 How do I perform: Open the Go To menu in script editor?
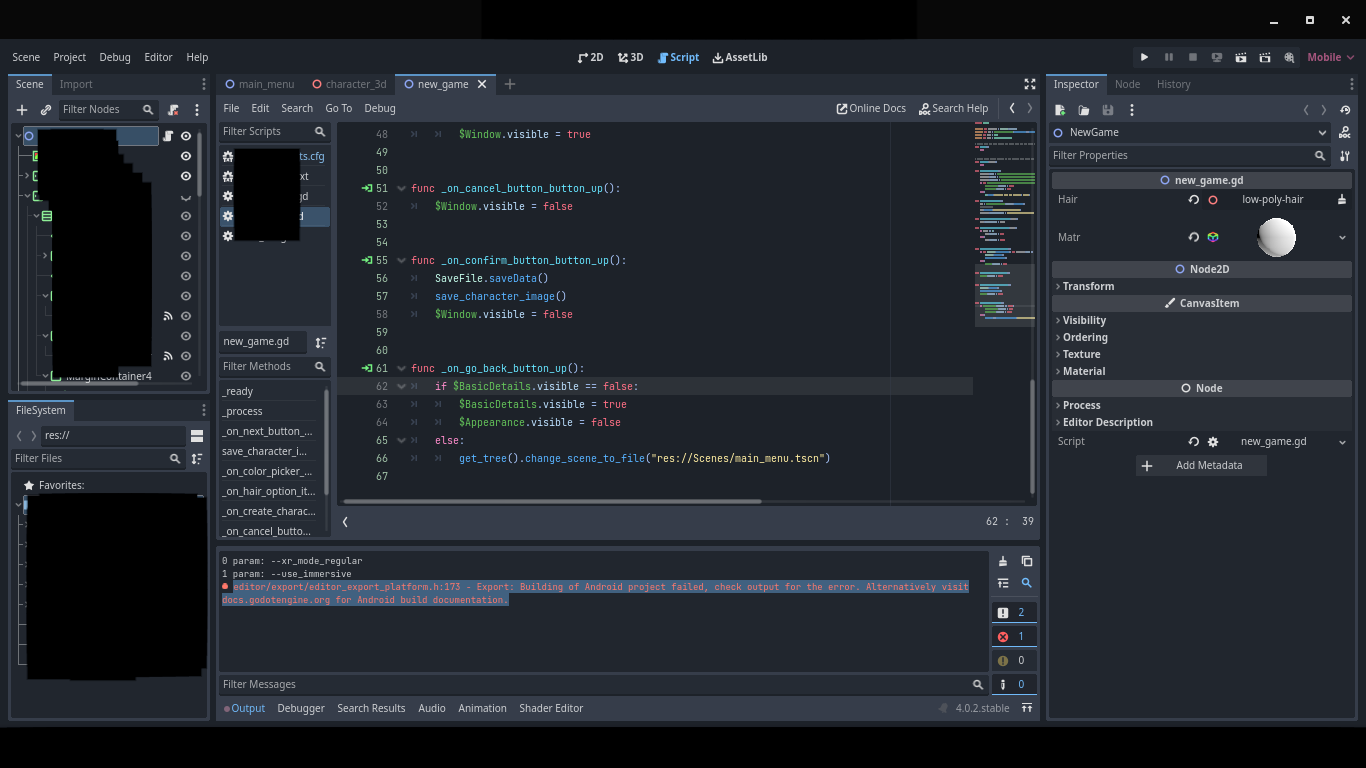[x=338, y=108]
